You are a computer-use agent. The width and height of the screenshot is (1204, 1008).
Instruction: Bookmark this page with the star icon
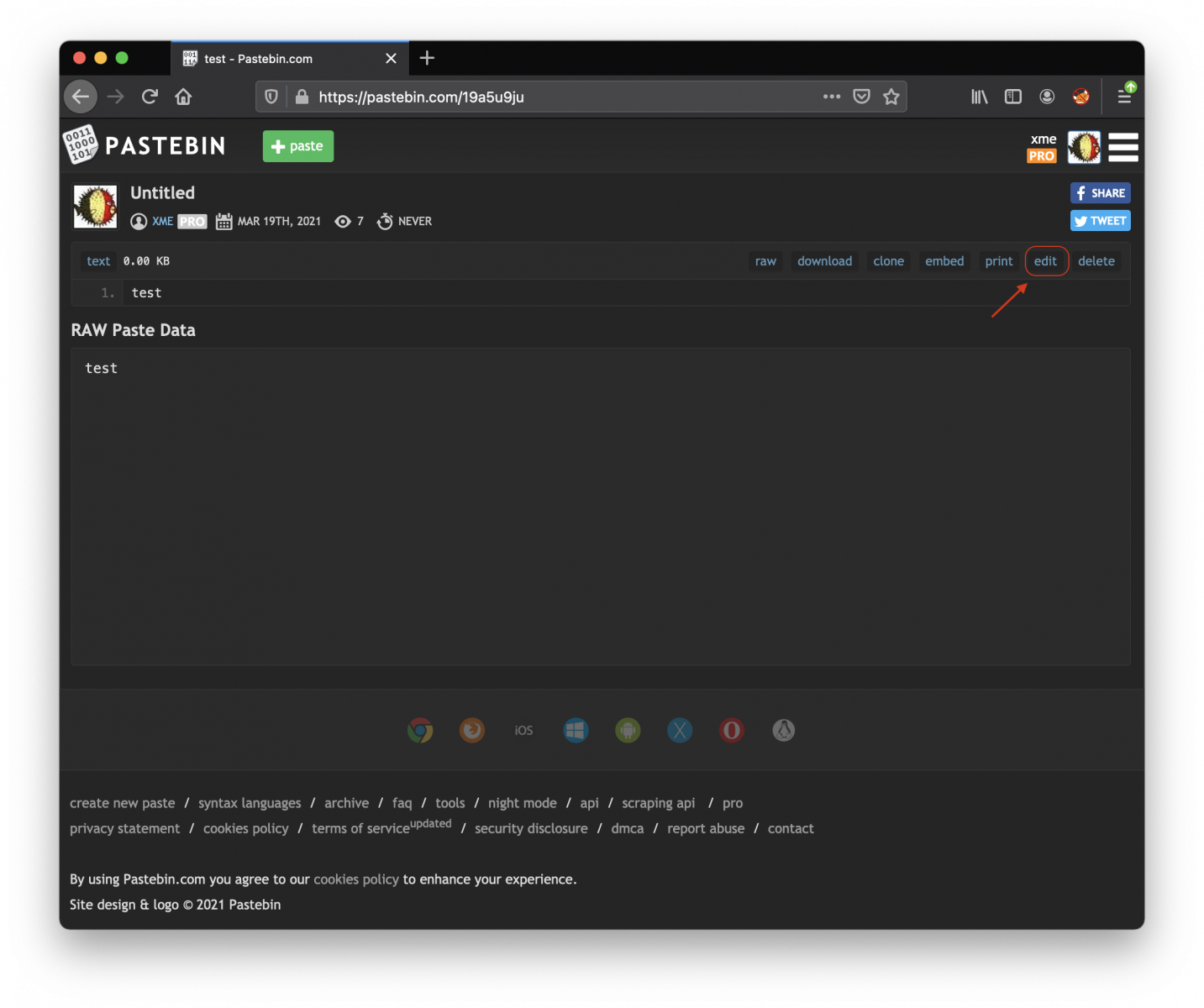(891, 97)
